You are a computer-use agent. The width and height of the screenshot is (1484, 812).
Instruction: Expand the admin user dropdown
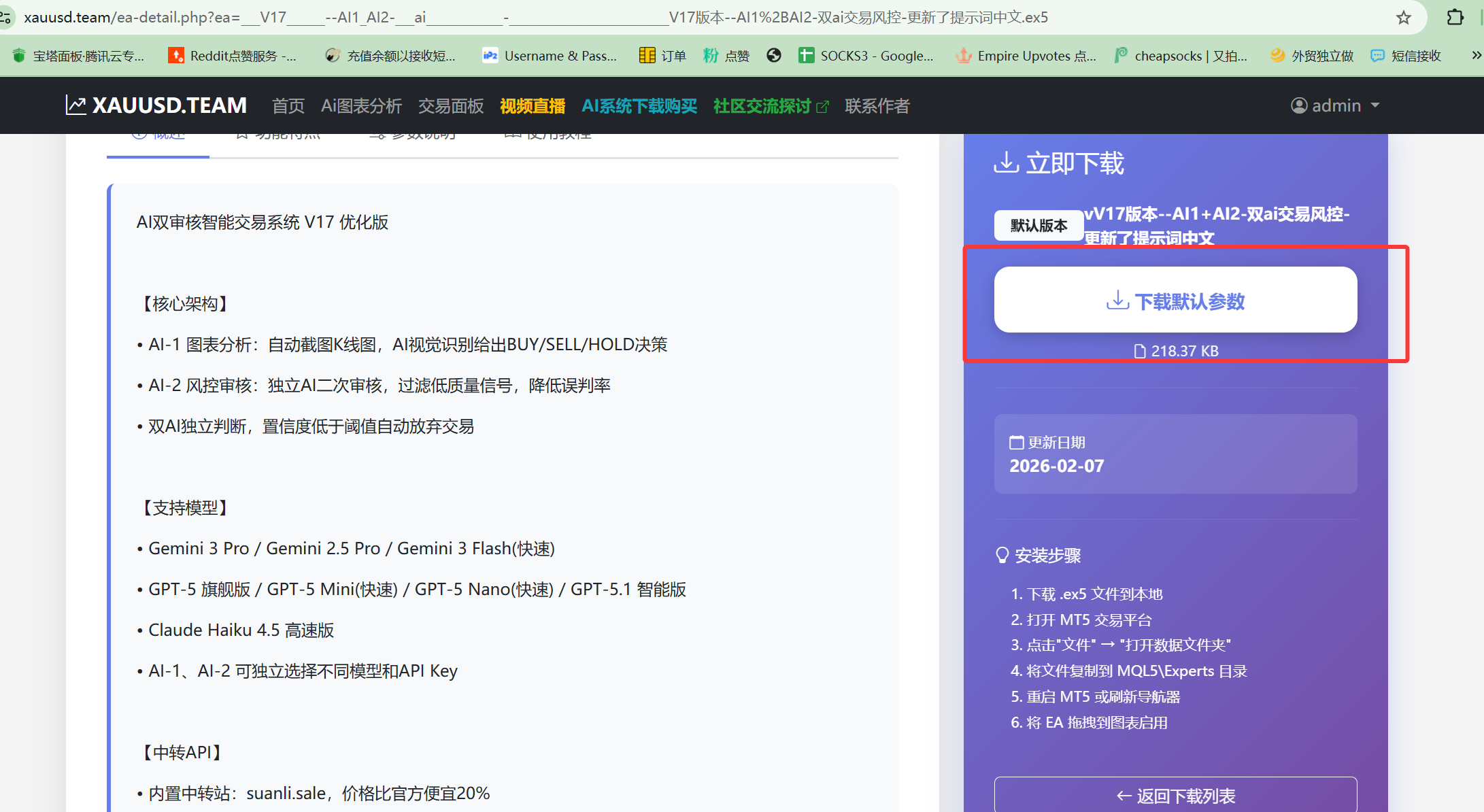click(x=1336, y=105)
